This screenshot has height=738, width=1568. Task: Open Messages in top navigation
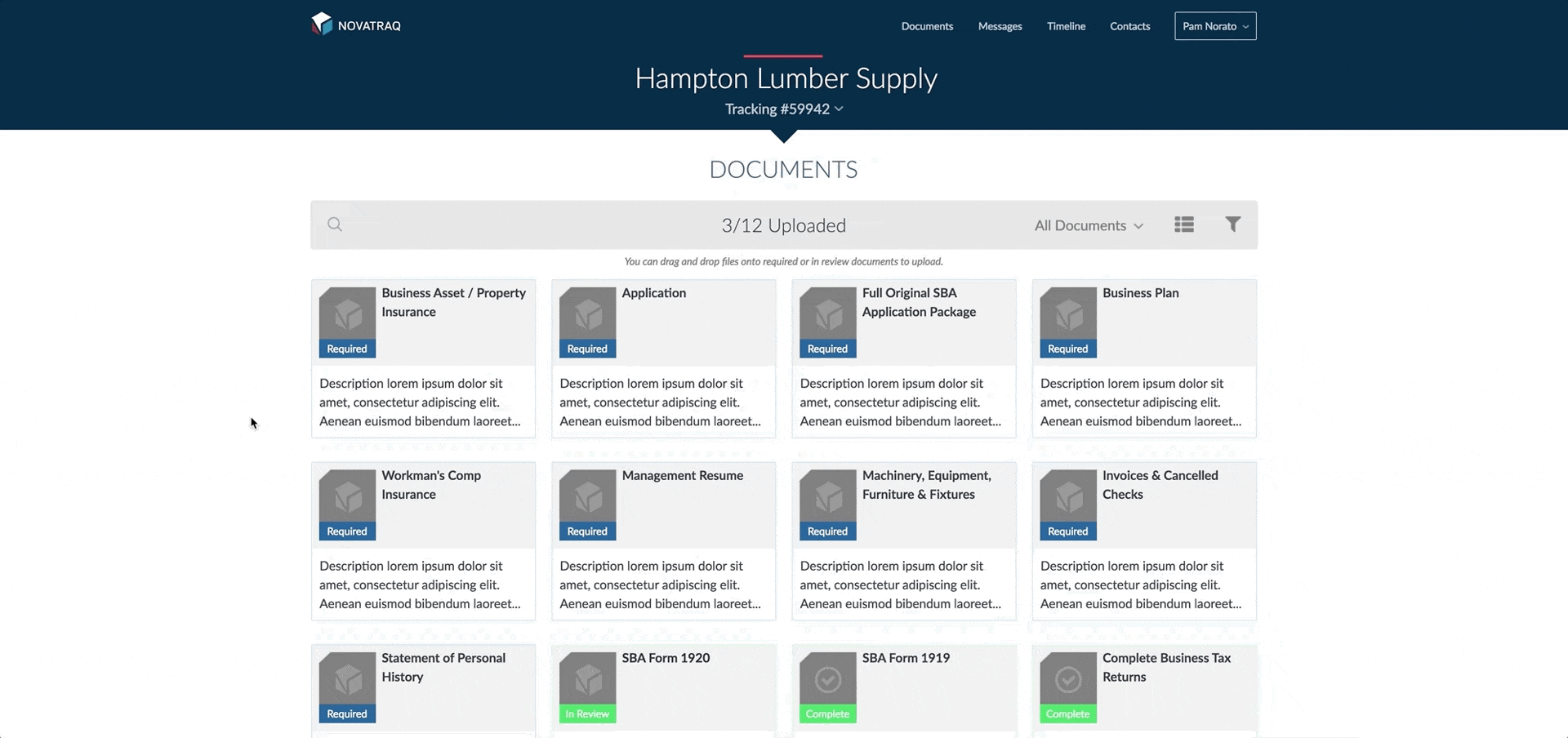coord(1000,26)
